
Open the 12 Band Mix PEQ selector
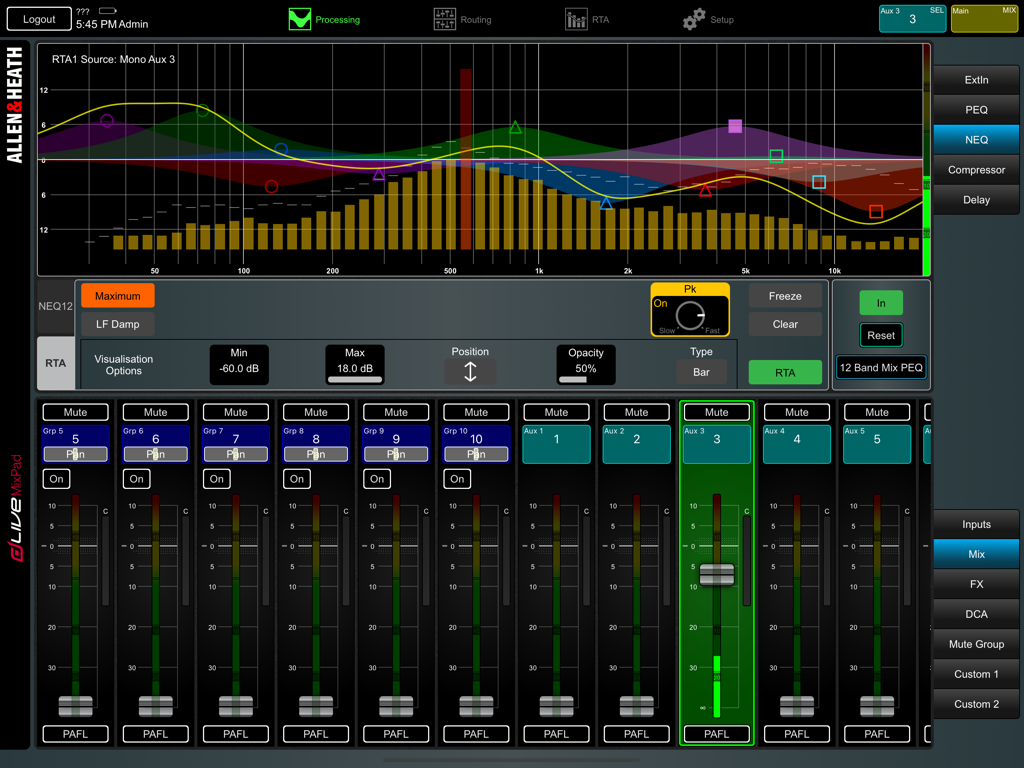[x=881, y=367]
